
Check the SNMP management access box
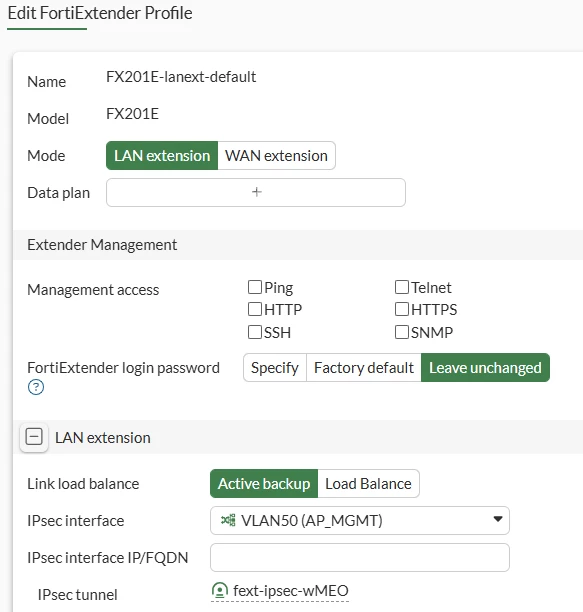(x=402, y=332)
